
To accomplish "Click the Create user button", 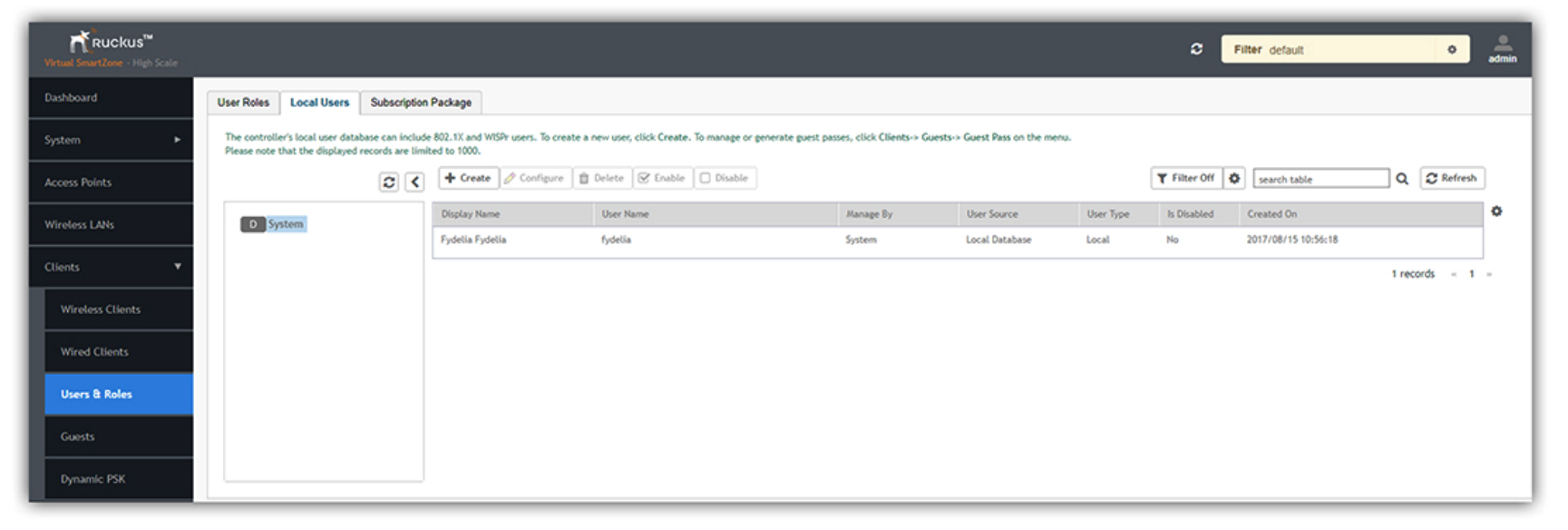I will tap(469, 178).
